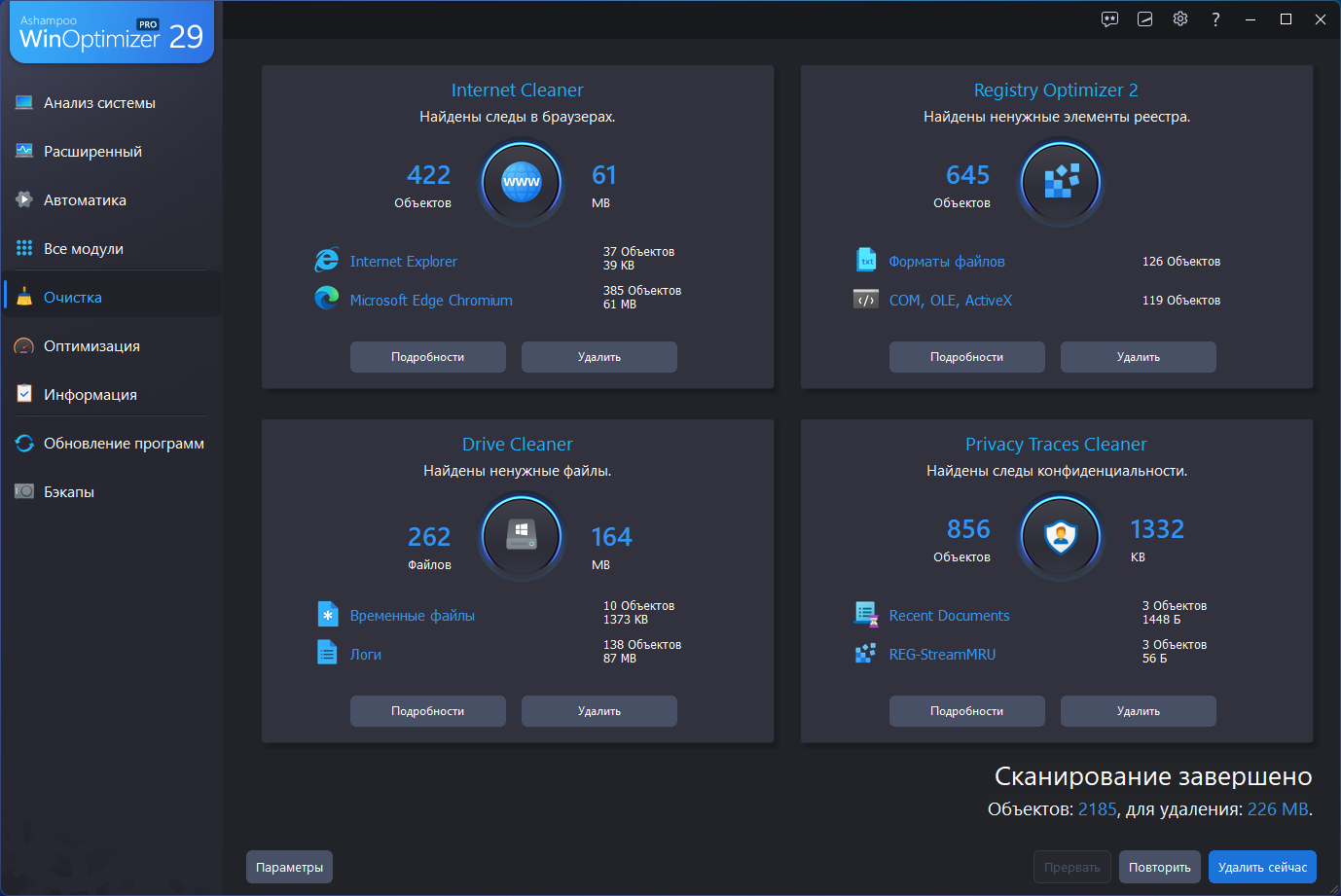Viewport: 1341px width, 896px height.
Task: Click the REG-StreamMRU icon
Action: coord(866,653)
